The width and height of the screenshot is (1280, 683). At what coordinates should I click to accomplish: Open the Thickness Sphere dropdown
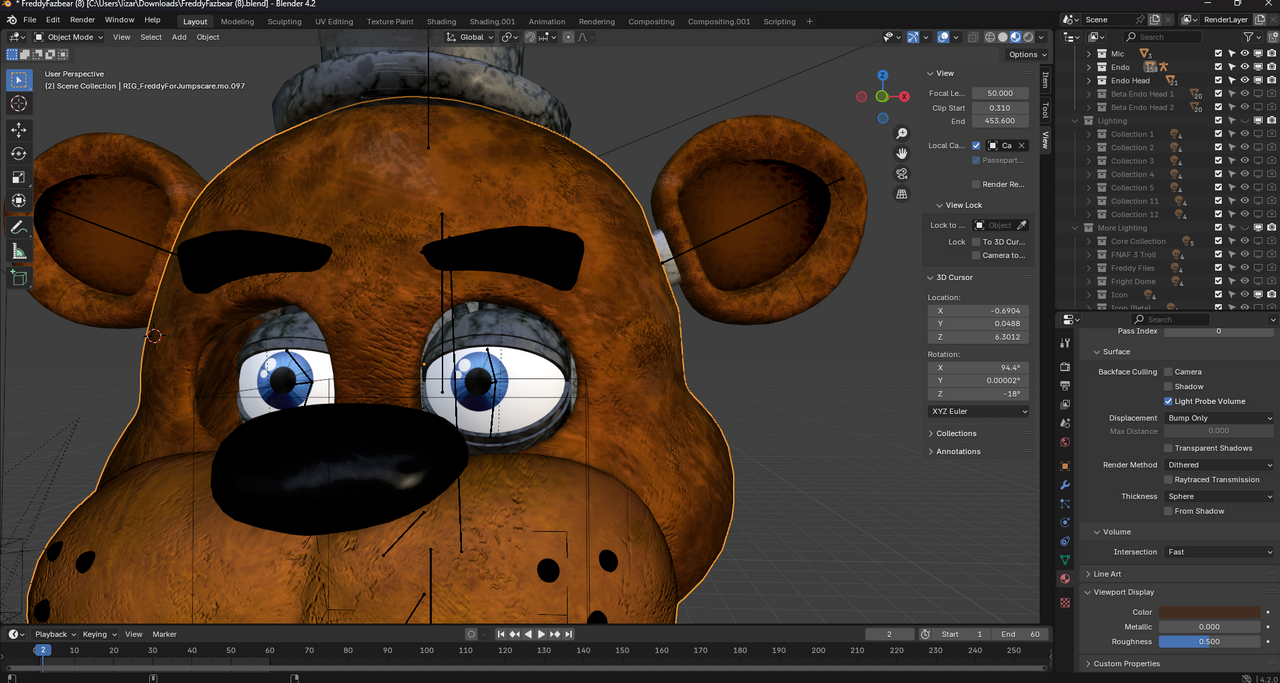[1220, 496]
